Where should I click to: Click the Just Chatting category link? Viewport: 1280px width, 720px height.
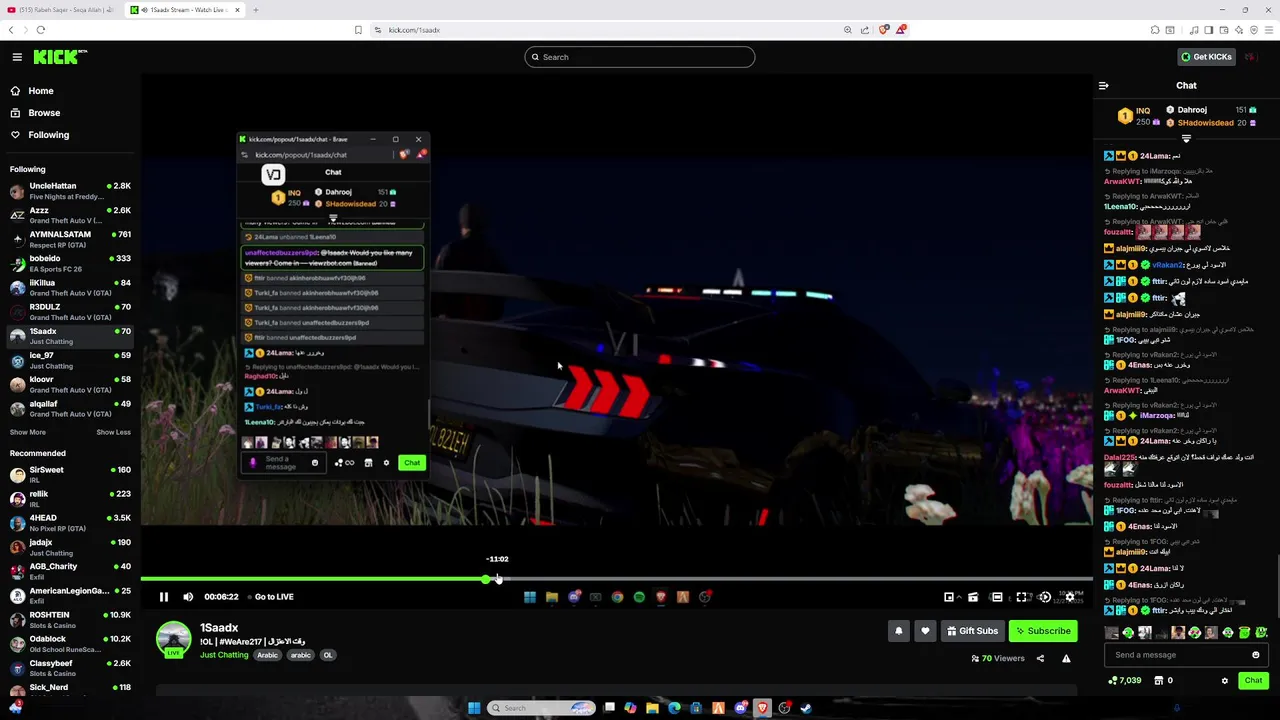click(x=224, y=655)
